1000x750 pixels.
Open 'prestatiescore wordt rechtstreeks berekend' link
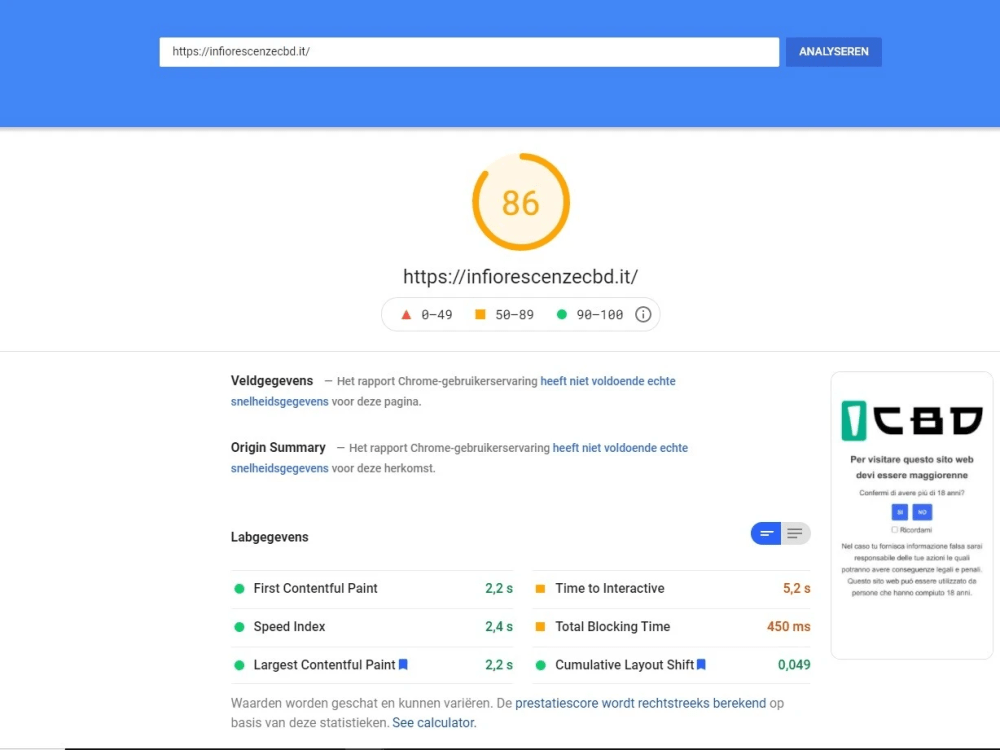click(640, 703)
